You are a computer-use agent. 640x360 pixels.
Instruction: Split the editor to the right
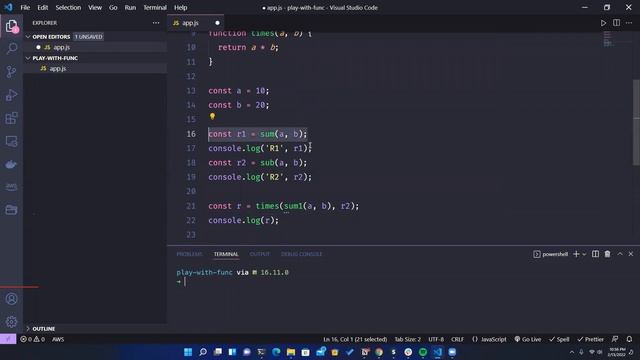616,23
